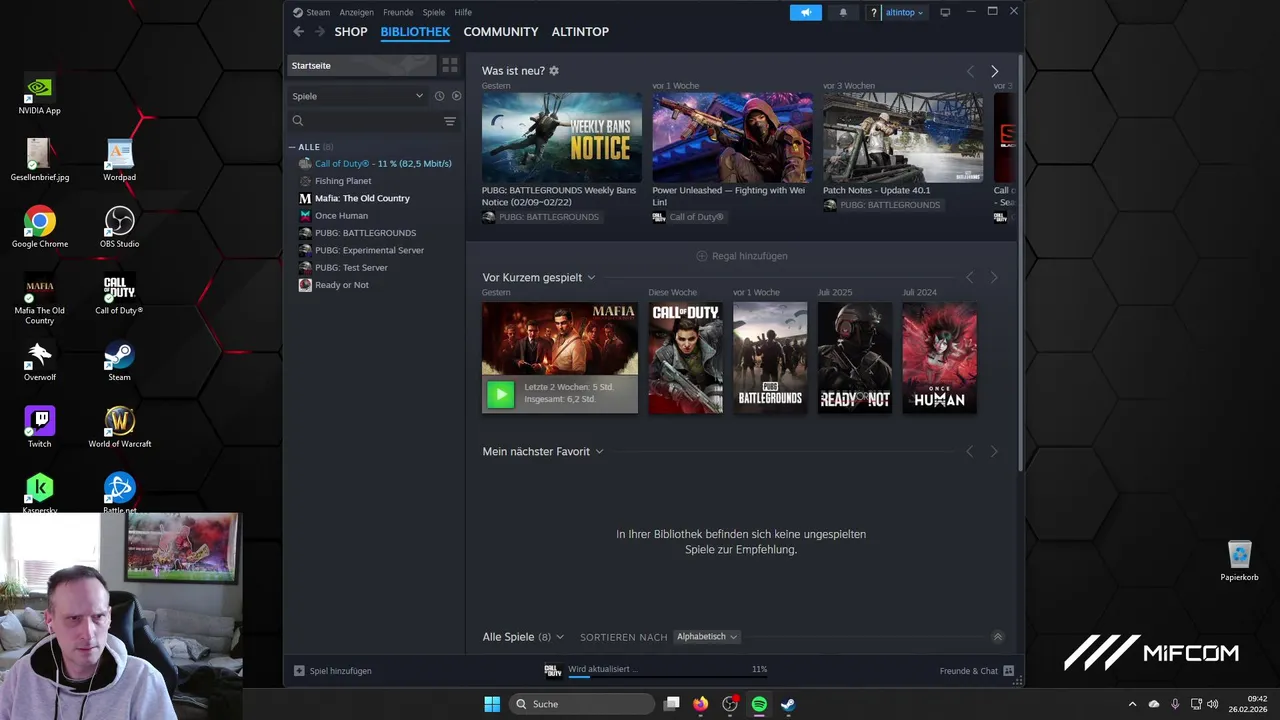Click Firefox icon in taskbar

(700, 704)
